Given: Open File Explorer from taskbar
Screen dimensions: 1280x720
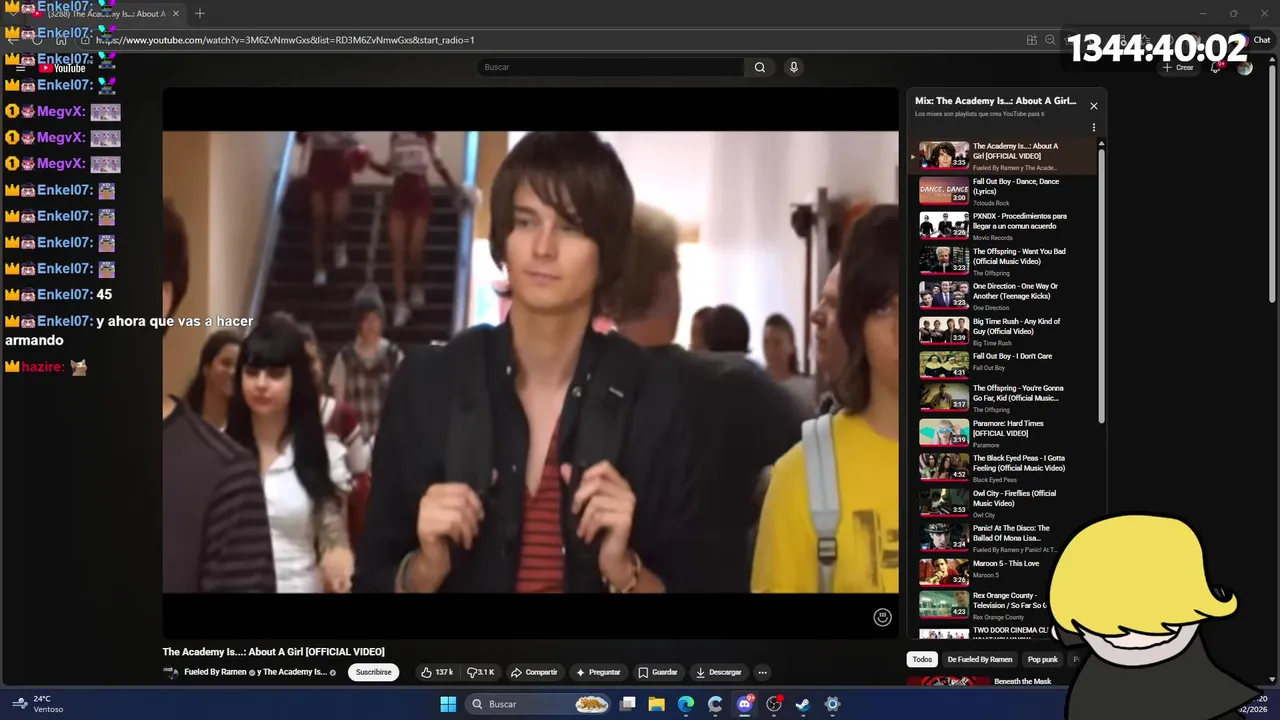Looking at the screenshot, I should pyautogui.click(x=657, y=704).
